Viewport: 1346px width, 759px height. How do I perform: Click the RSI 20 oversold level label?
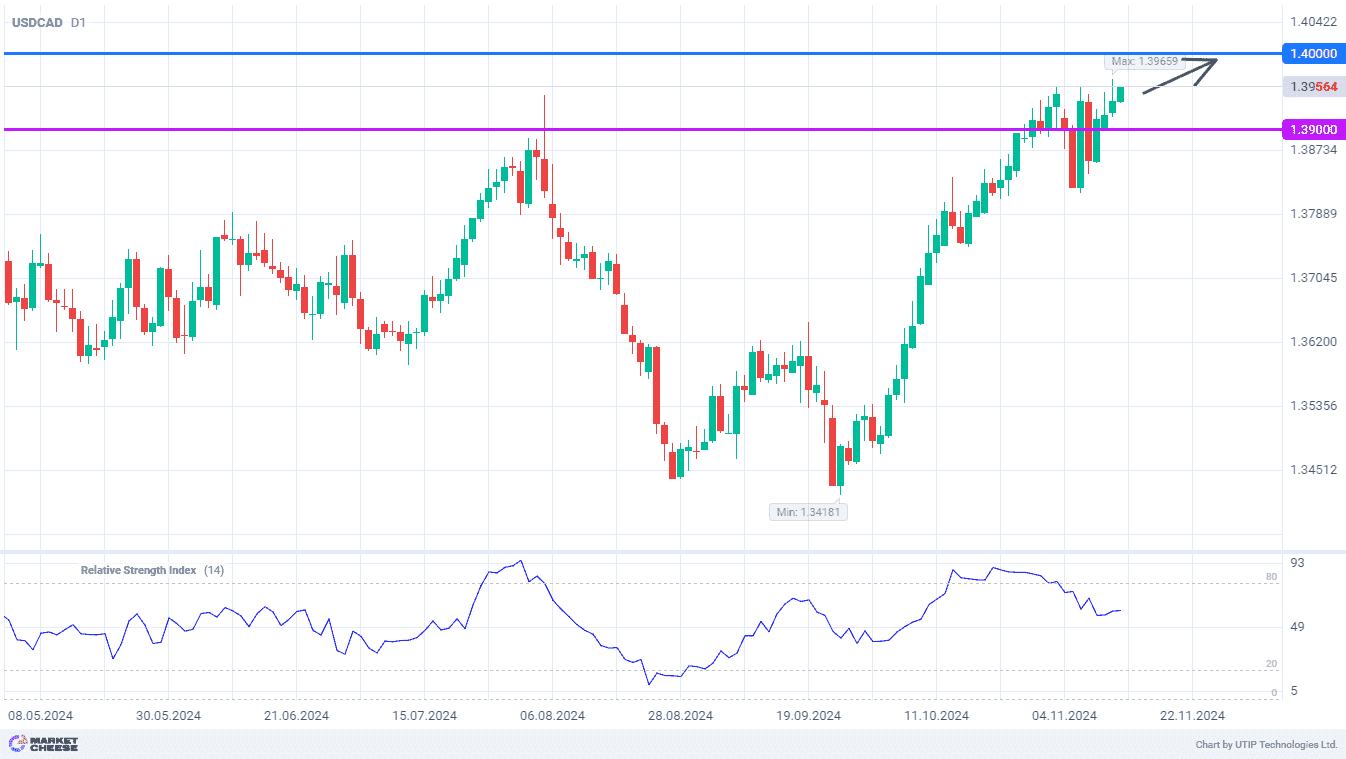click(1271, 664)
